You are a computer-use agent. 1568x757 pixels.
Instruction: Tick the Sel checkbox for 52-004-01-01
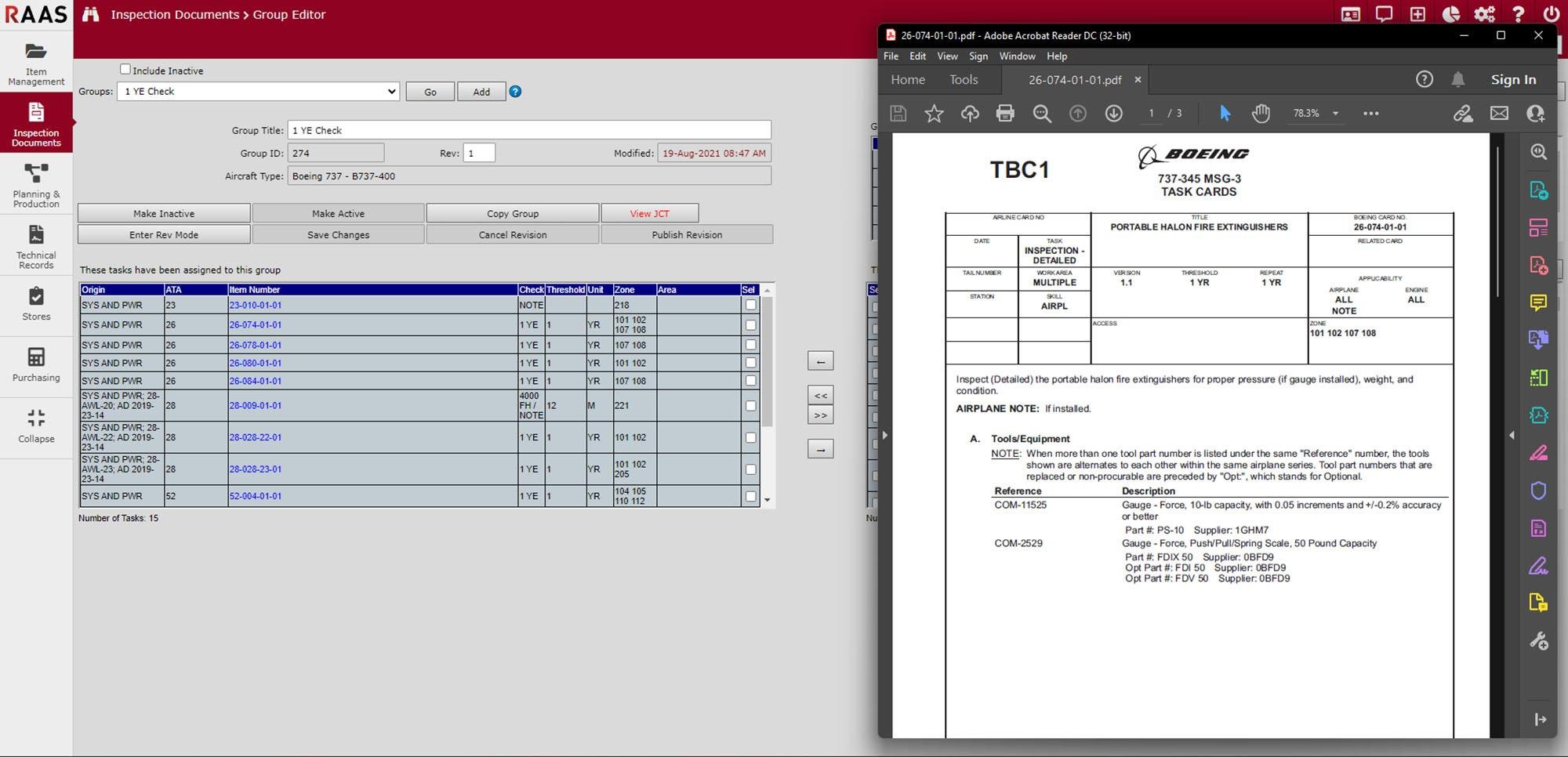(750, 496)
